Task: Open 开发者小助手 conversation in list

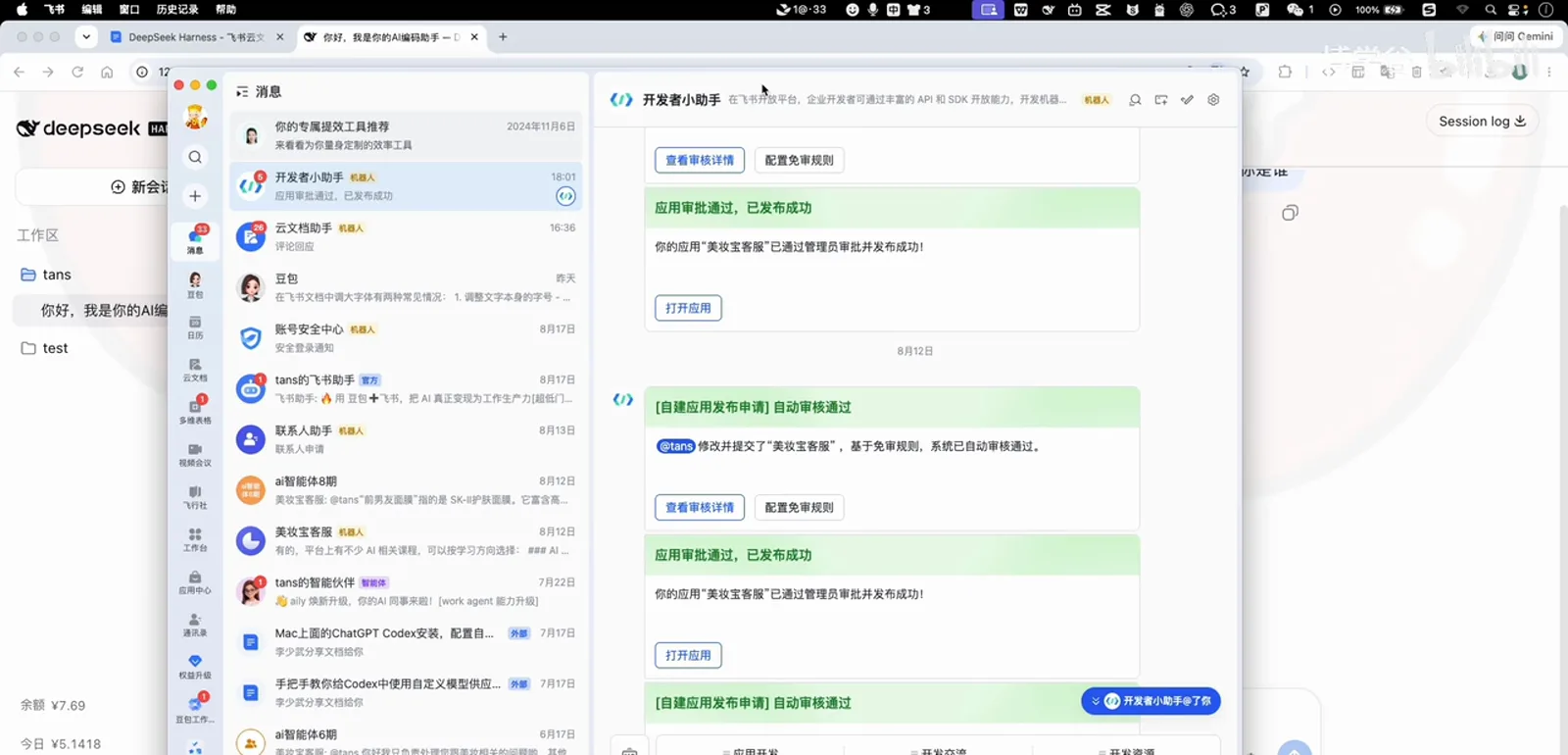Action: [x=407, y=186]
